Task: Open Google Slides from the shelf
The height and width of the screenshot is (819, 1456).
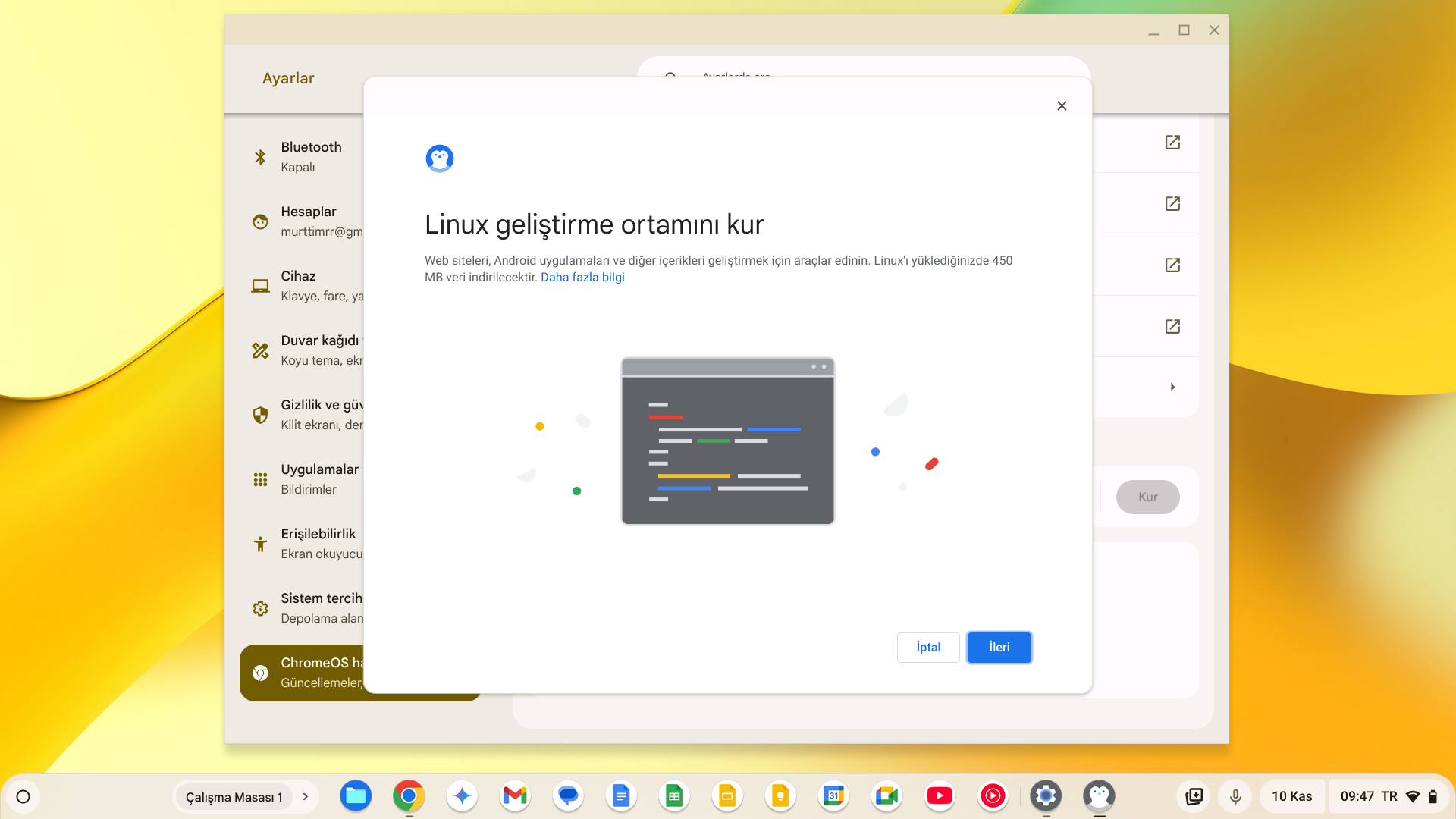Action: (727, 795)
